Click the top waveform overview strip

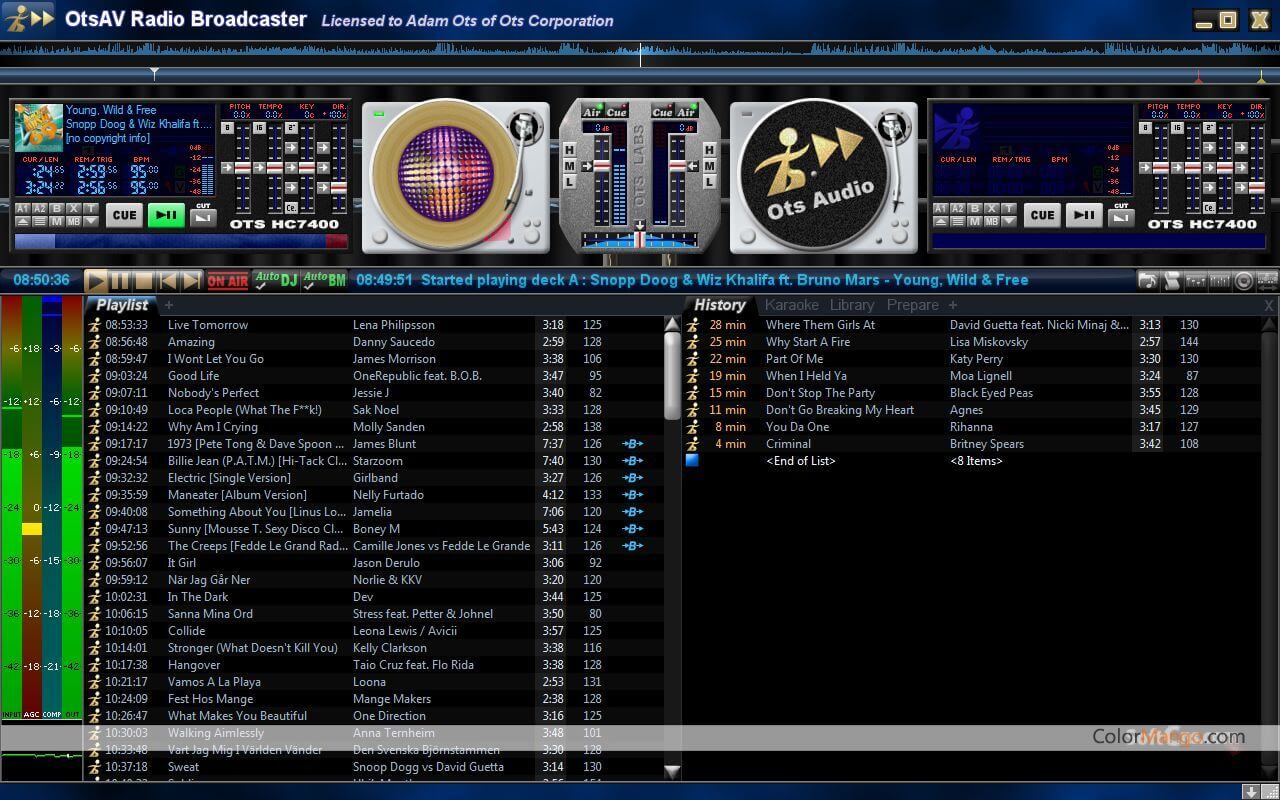click(x=640, y=49)
